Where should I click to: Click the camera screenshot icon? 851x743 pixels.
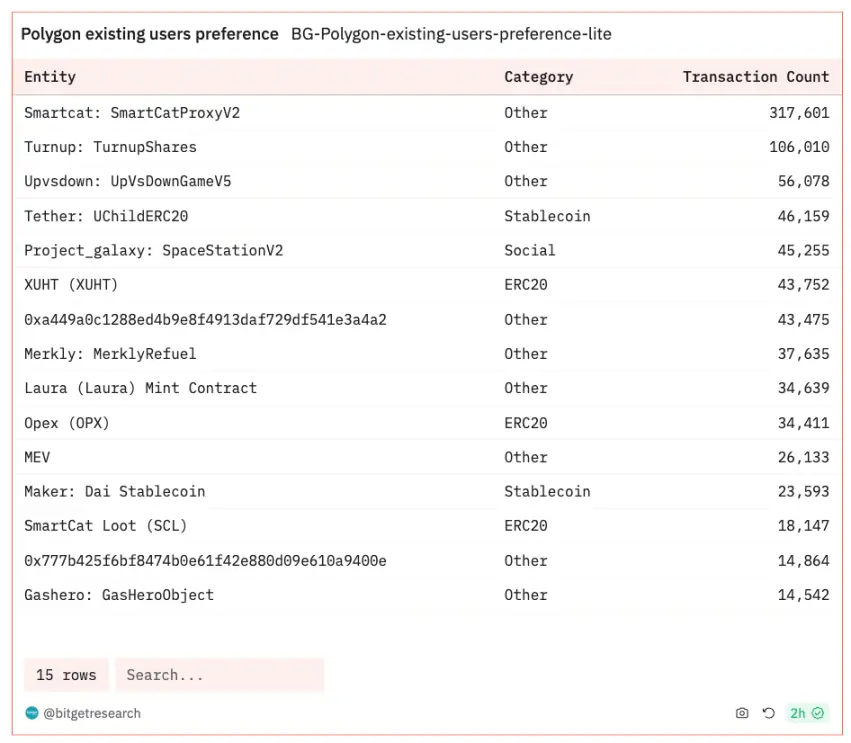point(742,713)
